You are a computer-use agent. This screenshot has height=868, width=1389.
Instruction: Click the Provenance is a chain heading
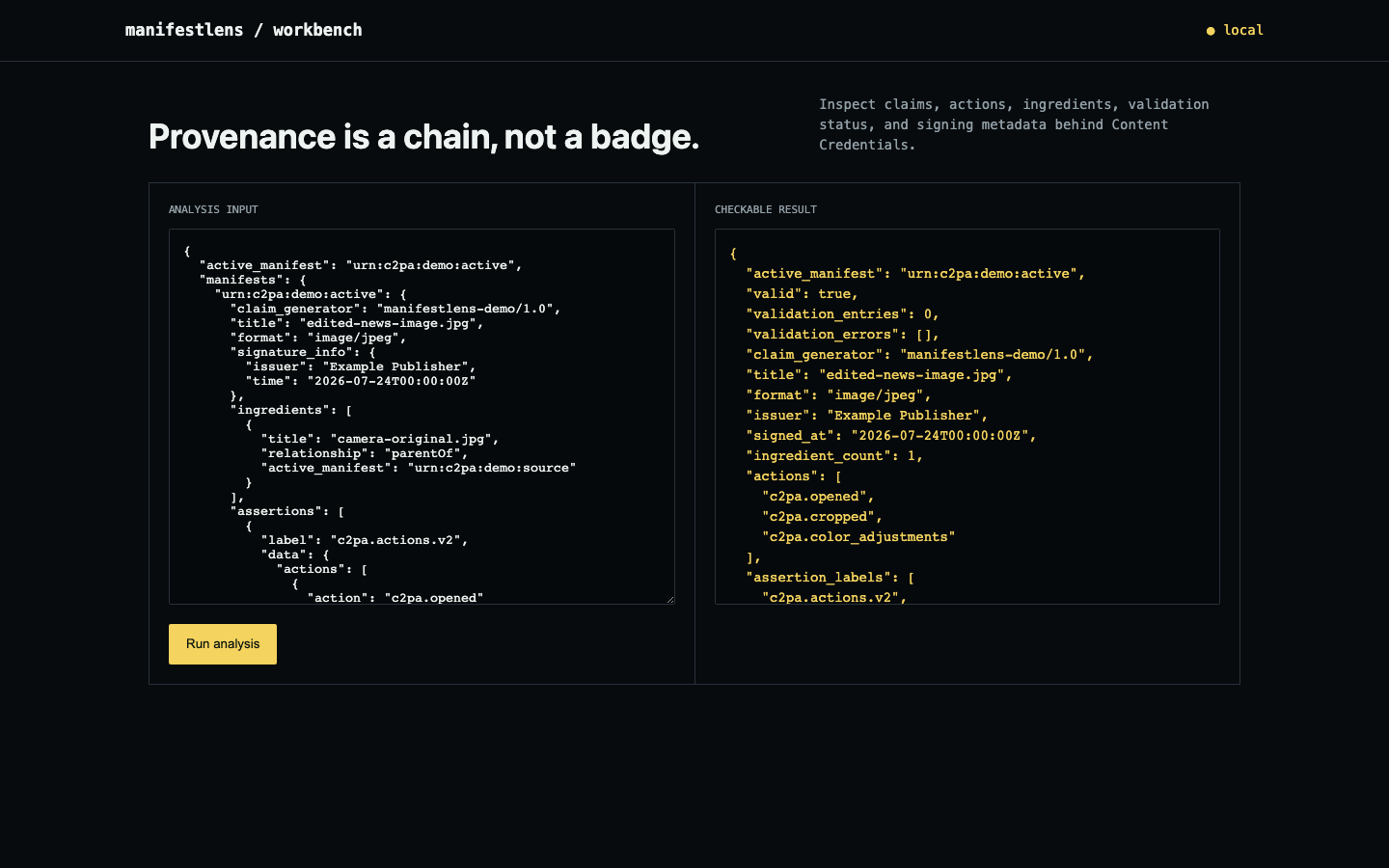pyautogui.click(x=423, y=137)
